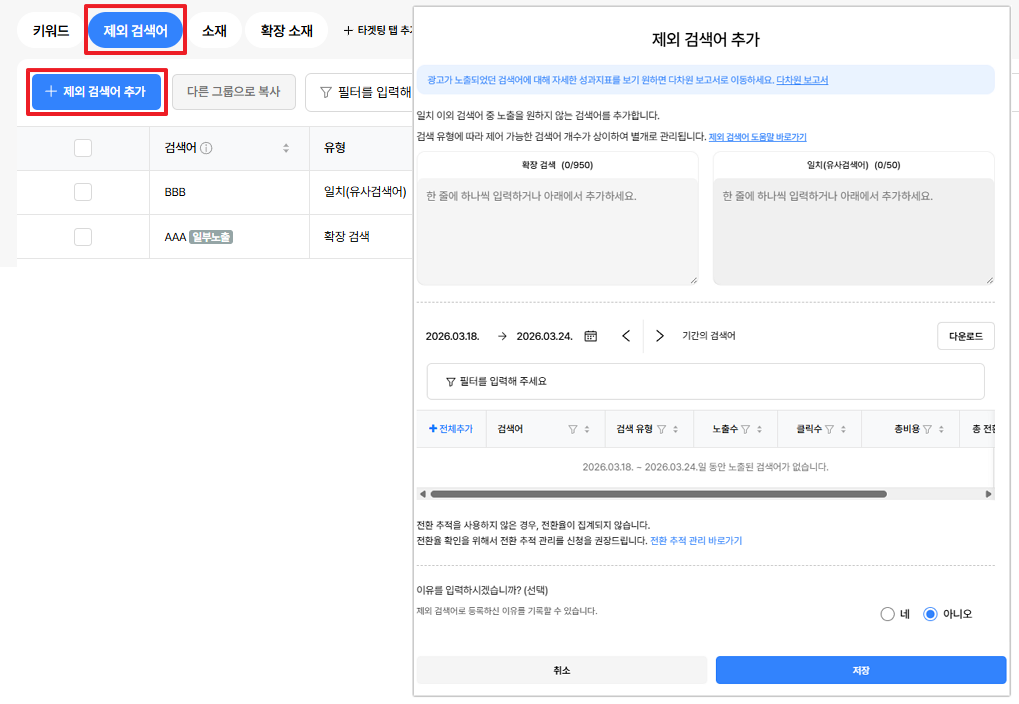Click the 취소 button
Screen dimensions: 1019x704
[561, 670]
